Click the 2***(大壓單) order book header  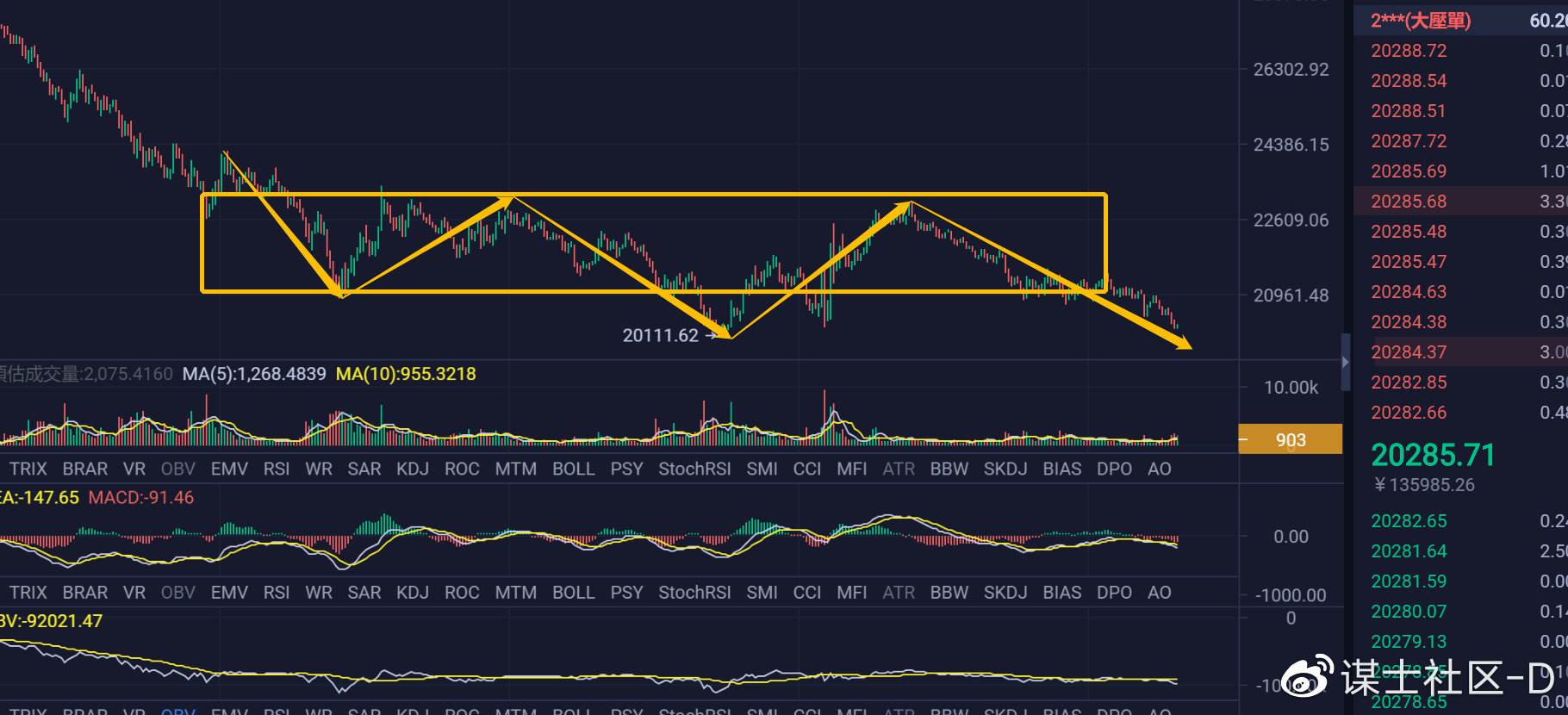coord(1421,21)
